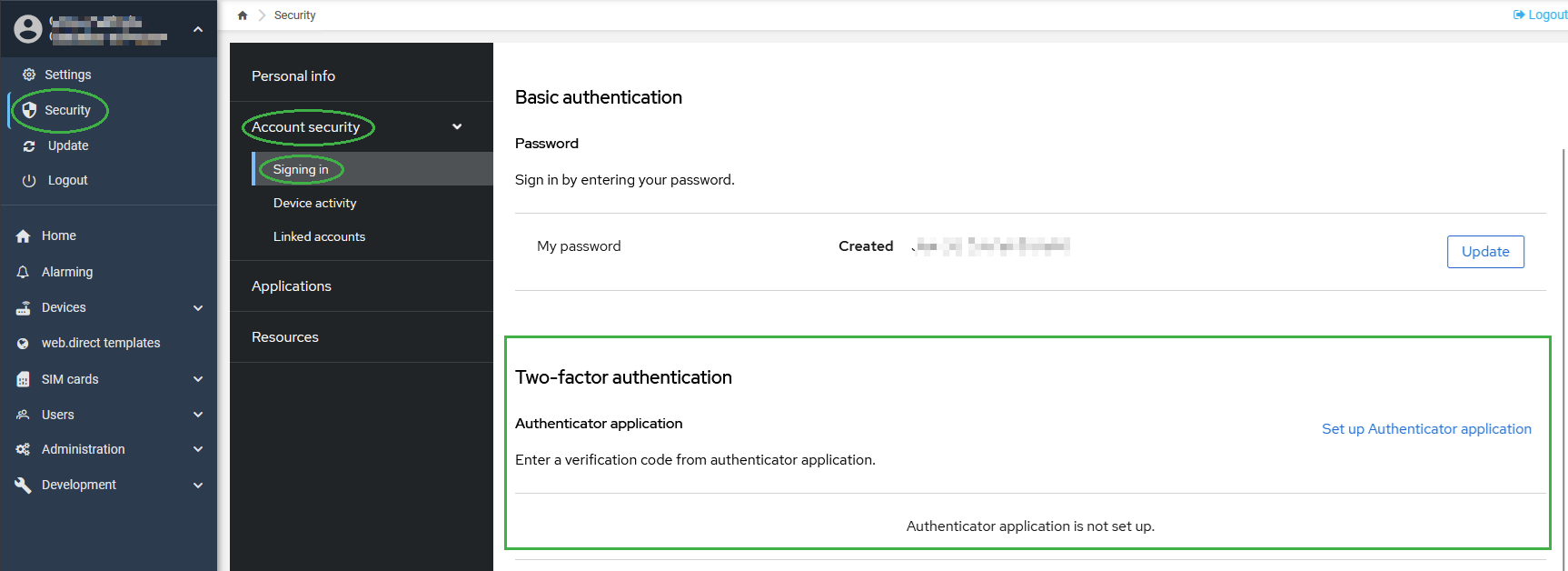Open the Personal info tab
Image resolution: width=1568 pixels, height=571 pixels.
pyautogui.click(x=293, y=76)
